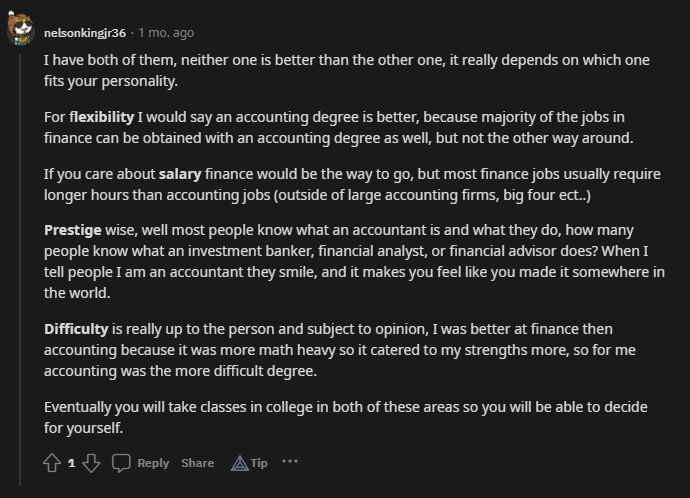Click the bold word 'Difficulty'
Screen dimensions: 690x498
[x=76, y=329]
